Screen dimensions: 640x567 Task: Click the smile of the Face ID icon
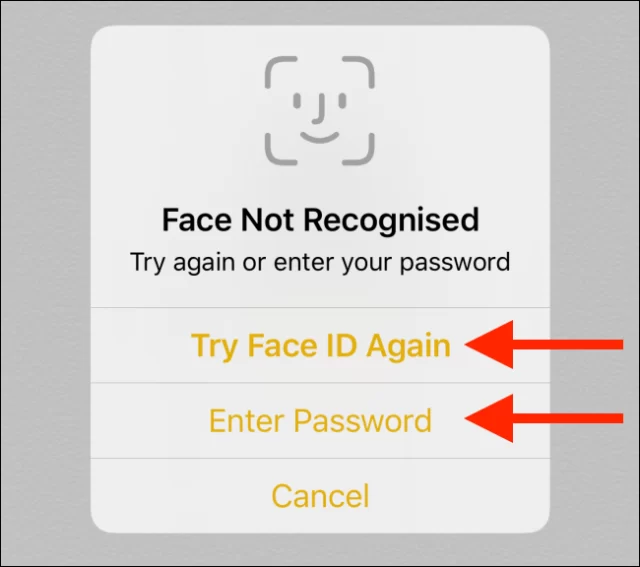(x=320, y=138)
